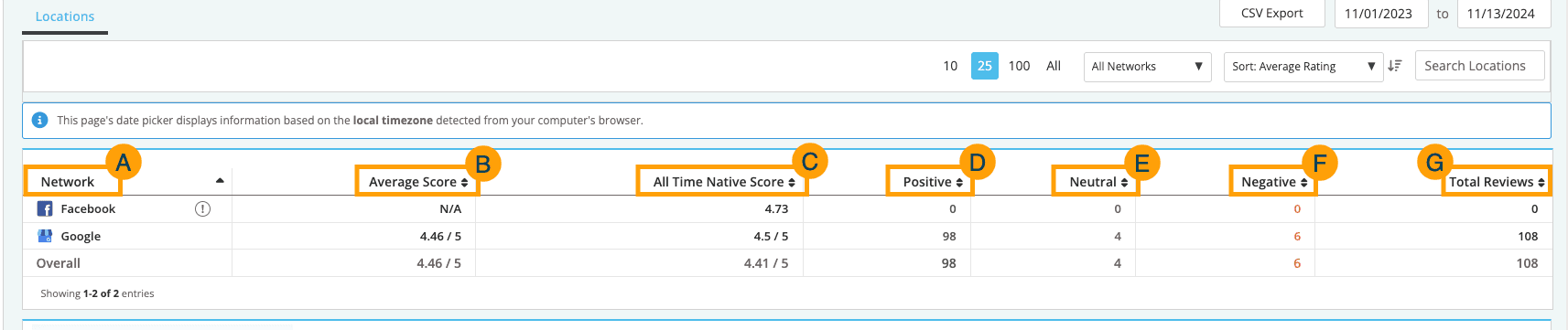
Task: Sort by Total Reviews column arrows
Action: click(1541, 183)
